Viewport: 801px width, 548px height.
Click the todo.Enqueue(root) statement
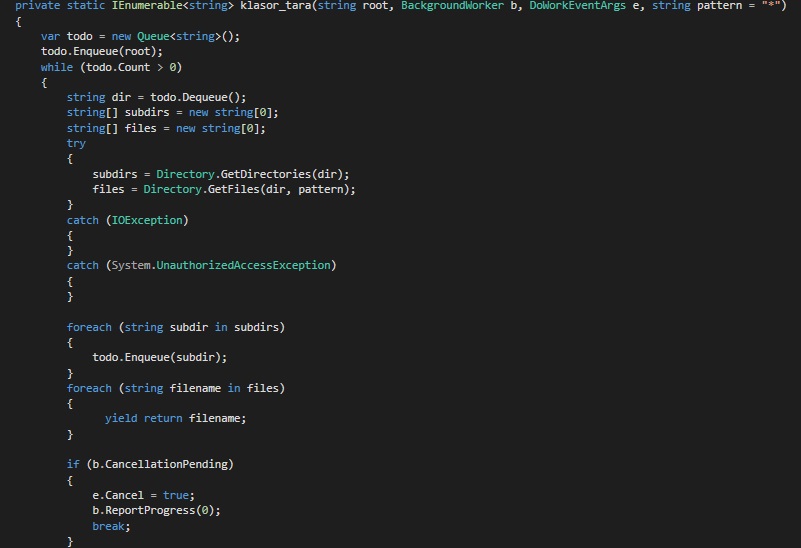[x=102, y=52]
